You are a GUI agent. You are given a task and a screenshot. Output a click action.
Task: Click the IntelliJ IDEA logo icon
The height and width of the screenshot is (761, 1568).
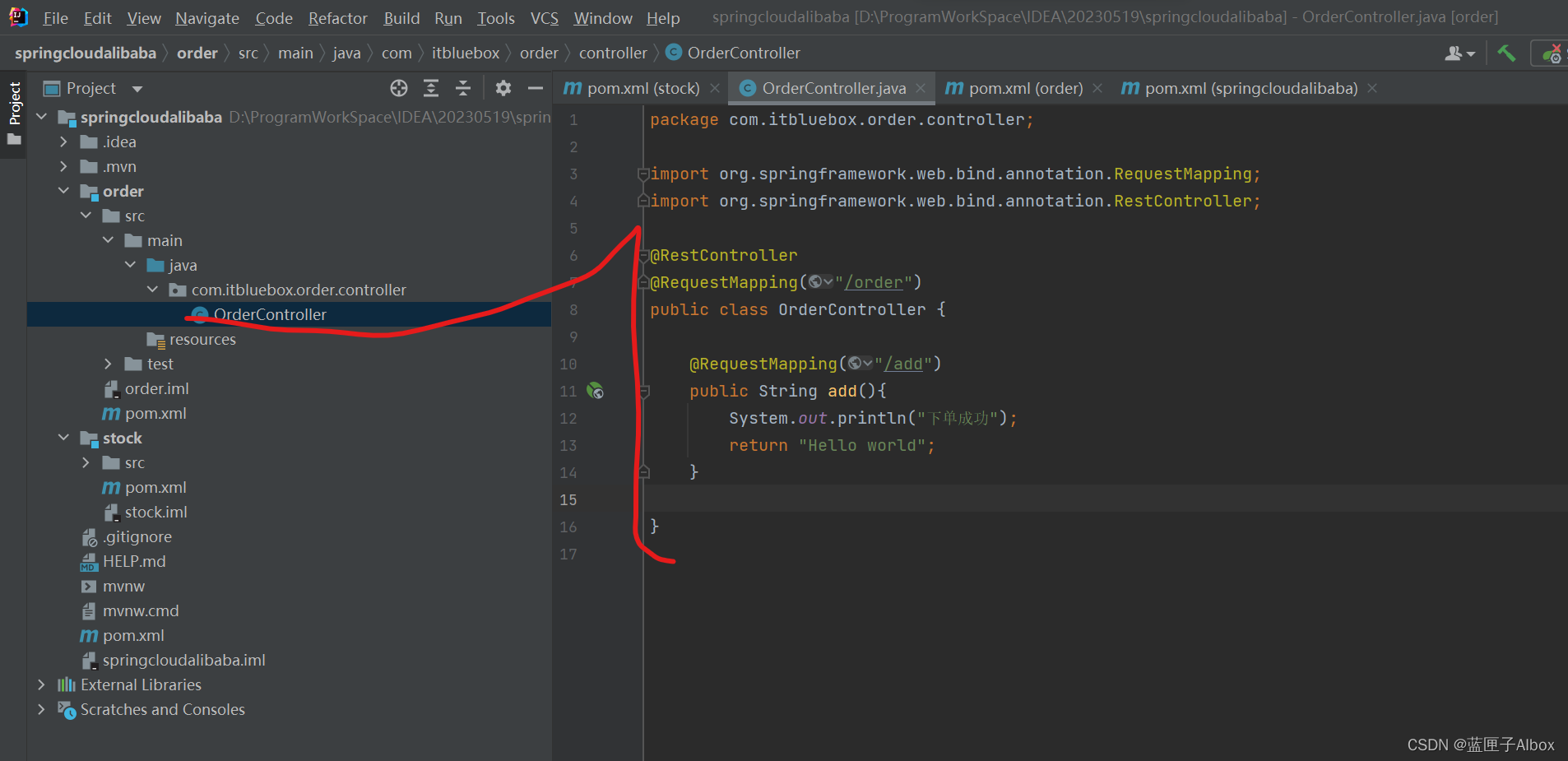tap(18, 16)
